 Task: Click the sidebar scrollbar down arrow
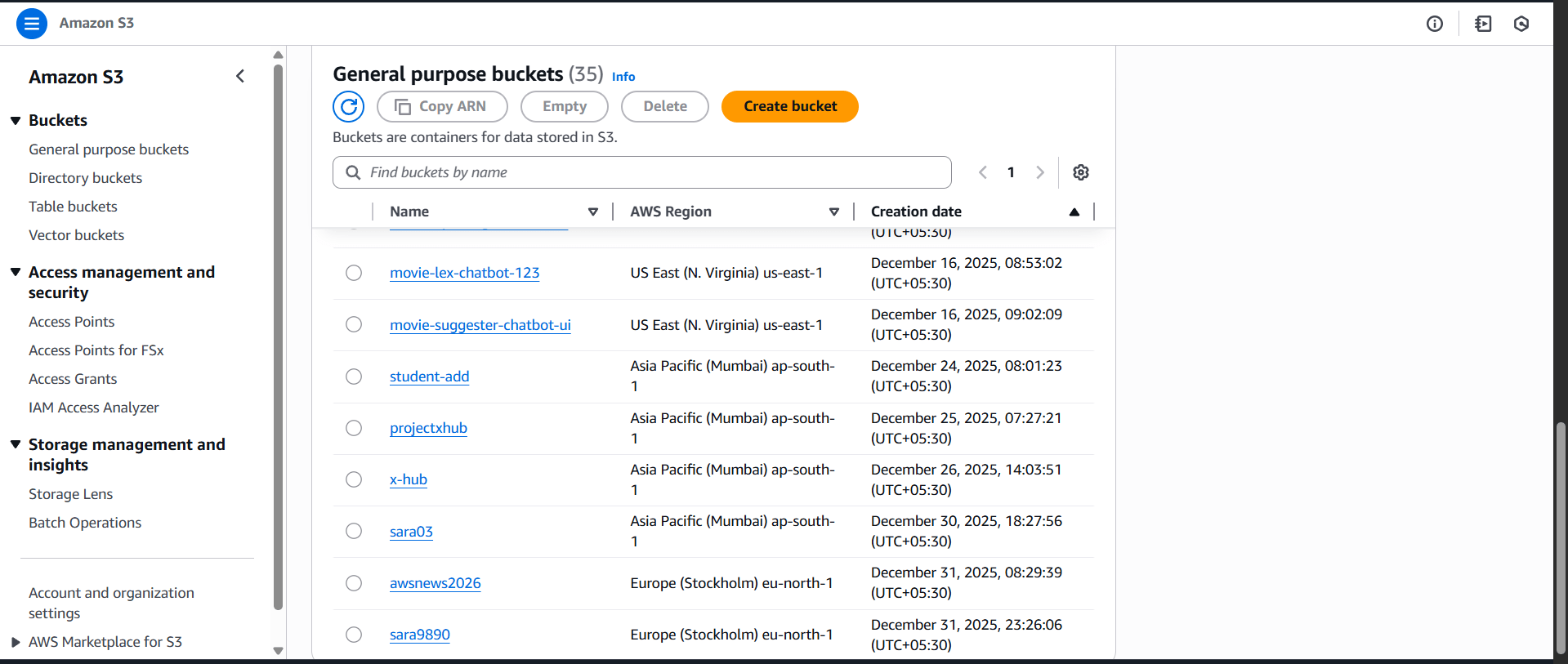[x=278, y=651]
